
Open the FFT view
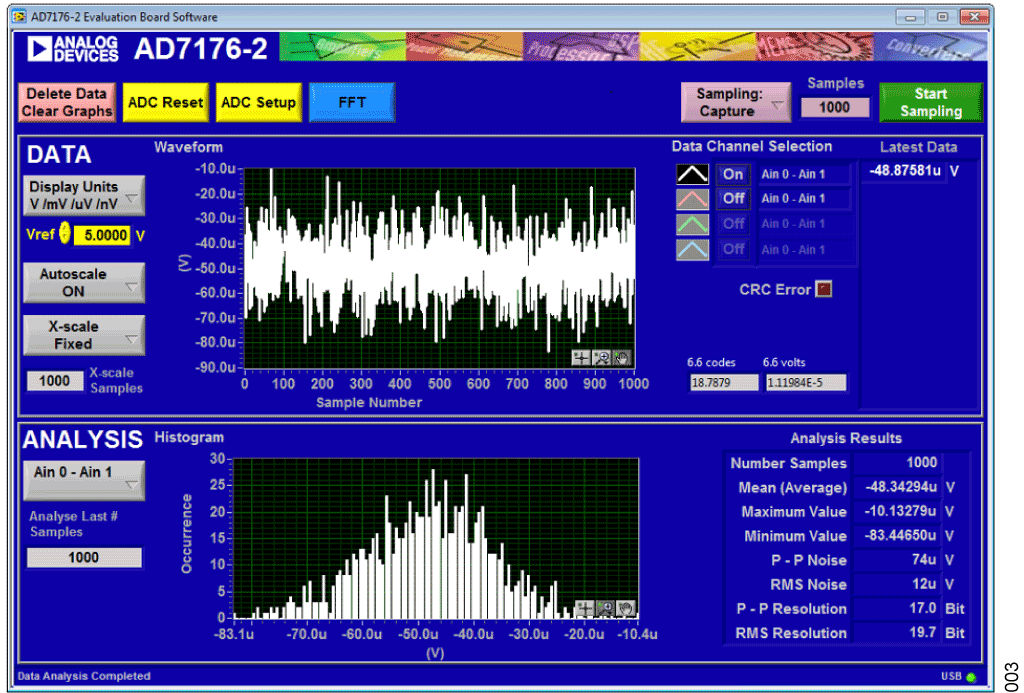[x=351, y=102]
